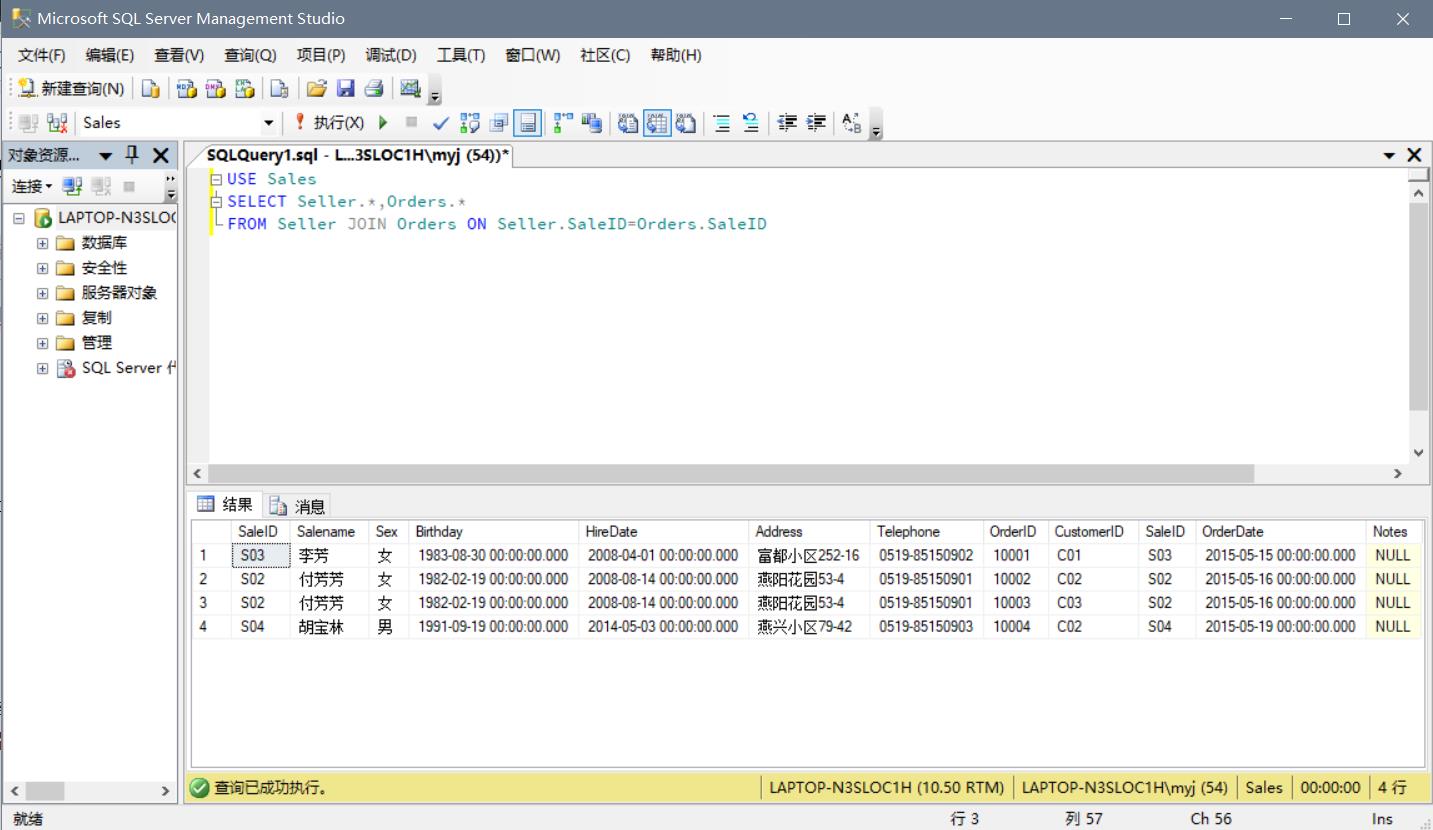Open the Activity Monitor

click(410, 89)
